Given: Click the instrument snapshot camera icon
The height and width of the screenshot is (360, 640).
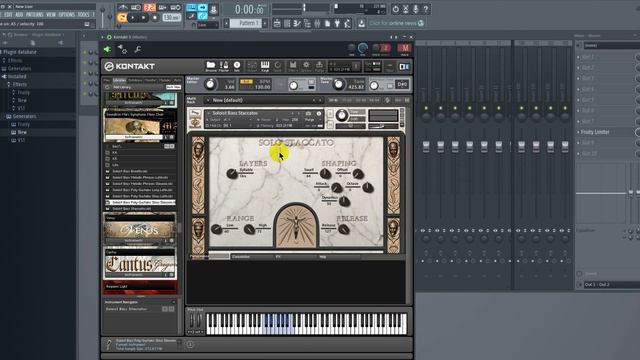Looking at the screenshot, I should [308, 113].
